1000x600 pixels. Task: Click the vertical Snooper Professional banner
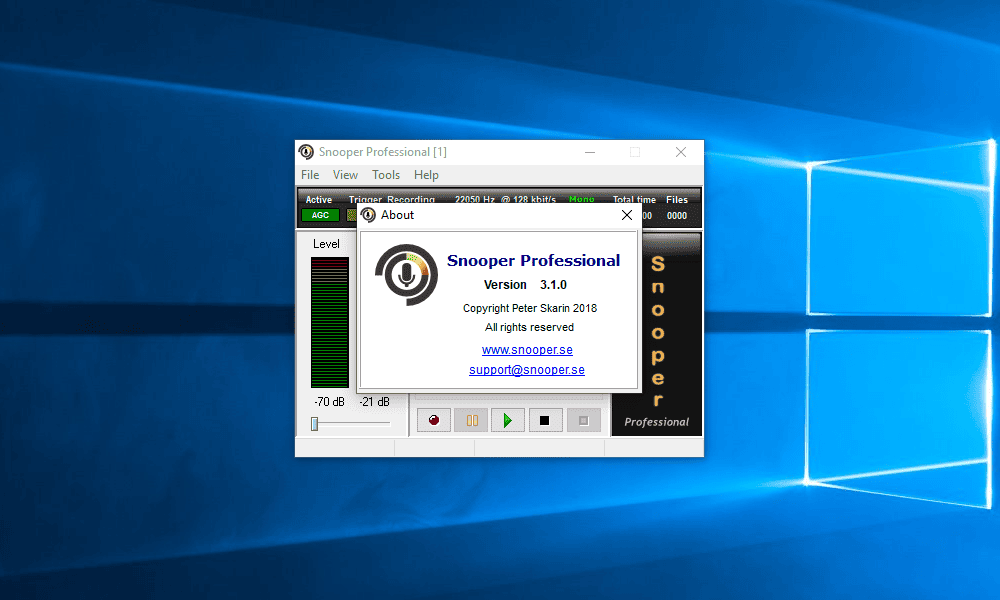coord(657,335)
